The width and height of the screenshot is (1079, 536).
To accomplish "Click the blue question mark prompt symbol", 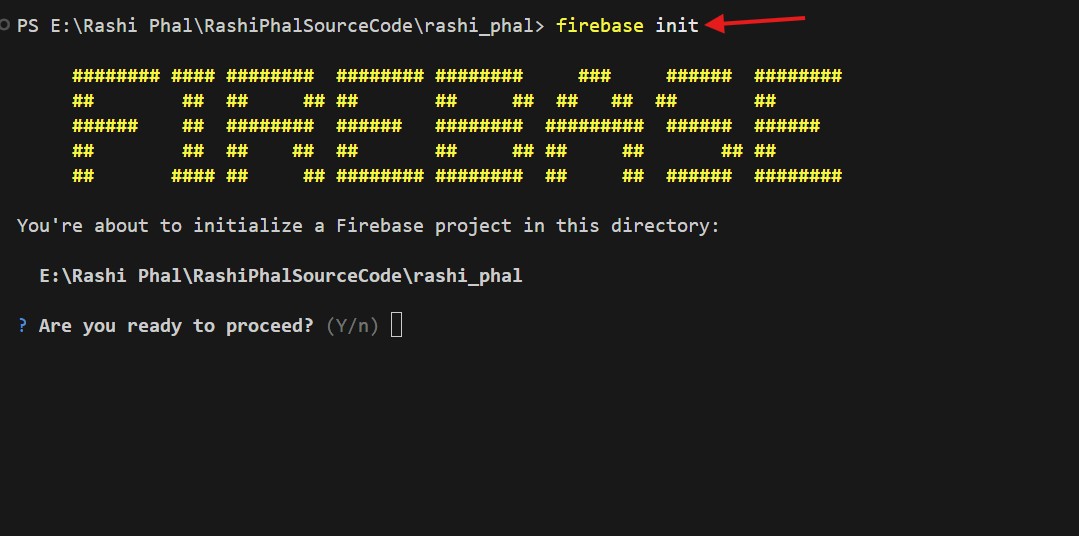I will (22, 326).
